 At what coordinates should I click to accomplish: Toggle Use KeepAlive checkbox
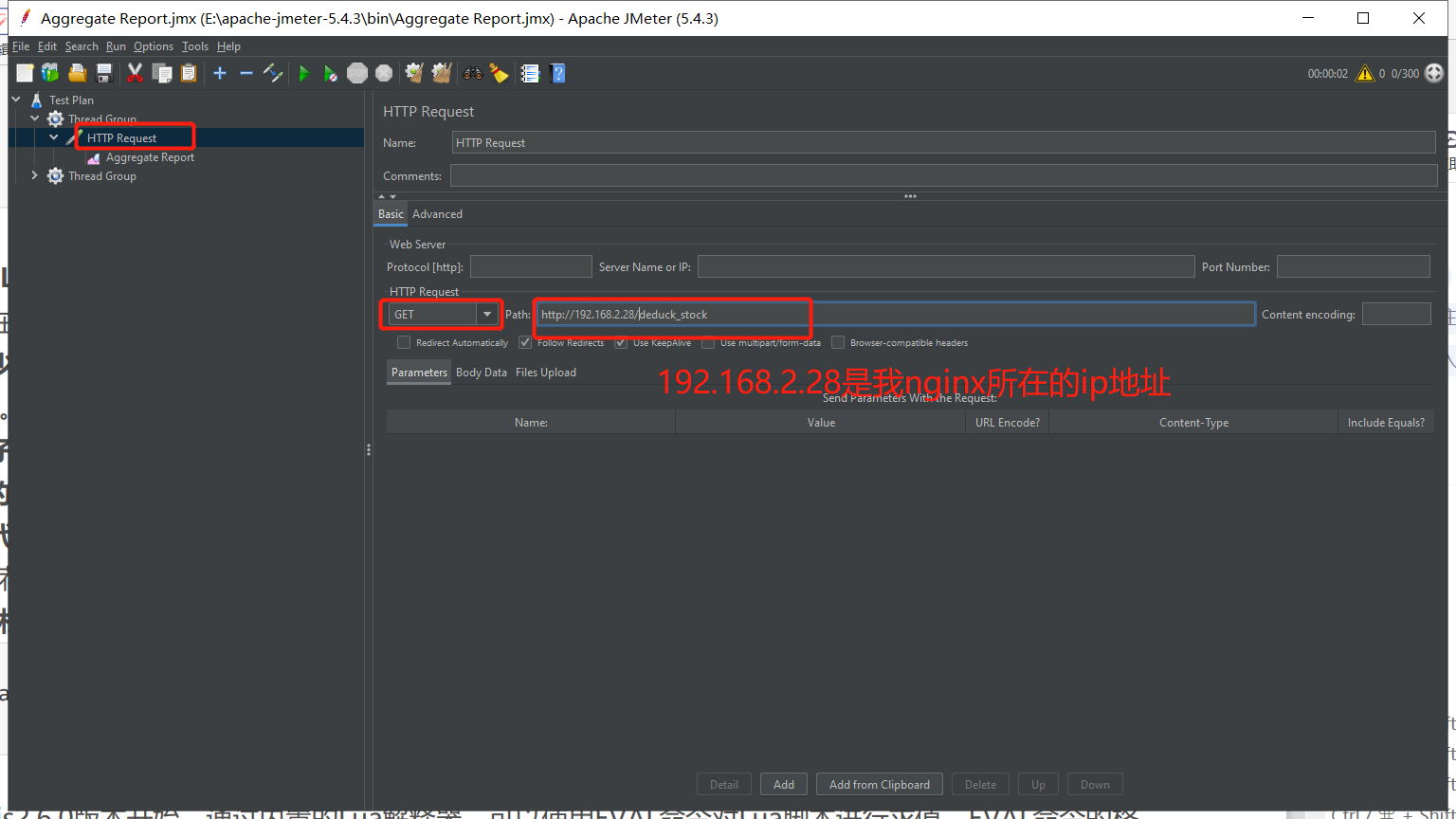[621, 342]
